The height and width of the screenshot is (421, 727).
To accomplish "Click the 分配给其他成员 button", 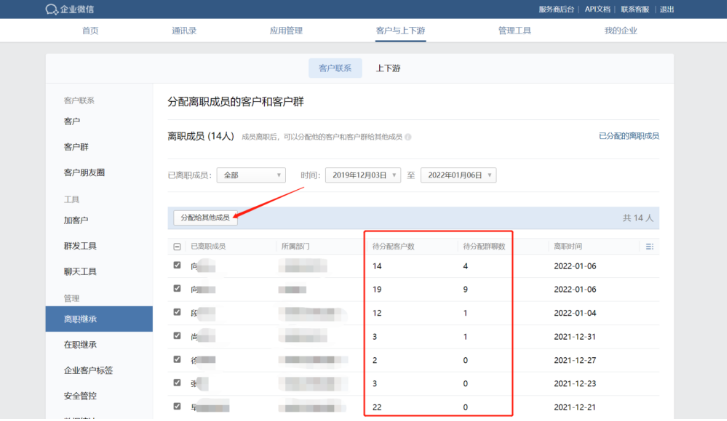I will (205, 217).
